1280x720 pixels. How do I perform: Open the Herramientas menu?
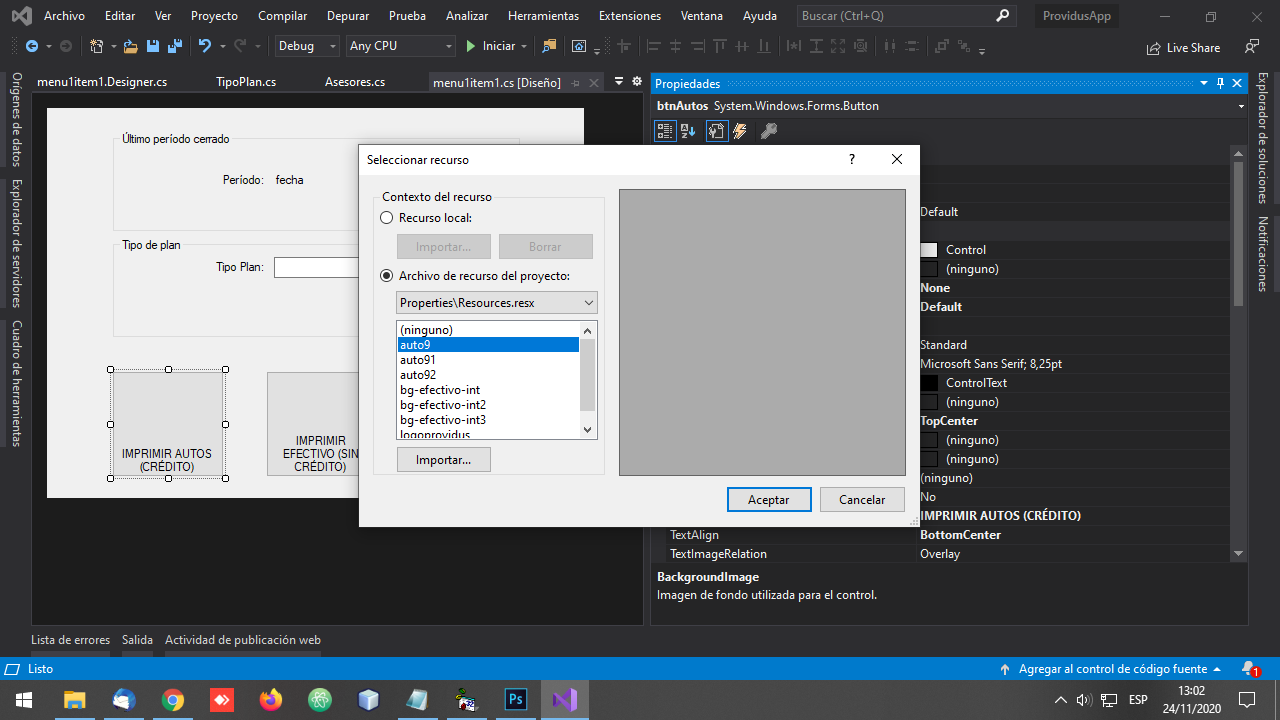point(543,16)
